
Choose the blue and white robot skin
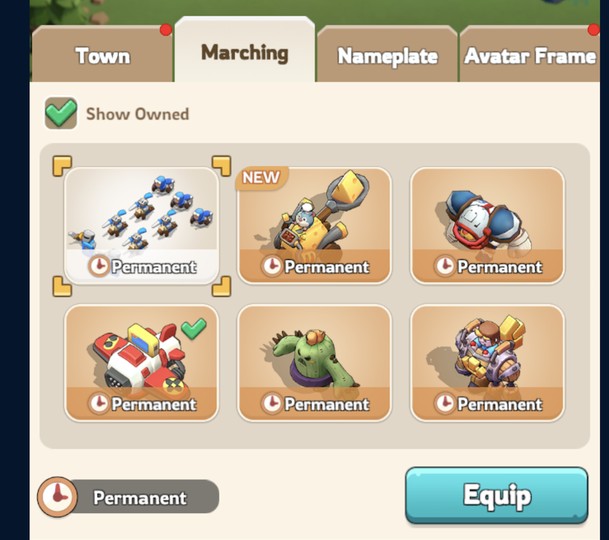(x=487, y=226)
